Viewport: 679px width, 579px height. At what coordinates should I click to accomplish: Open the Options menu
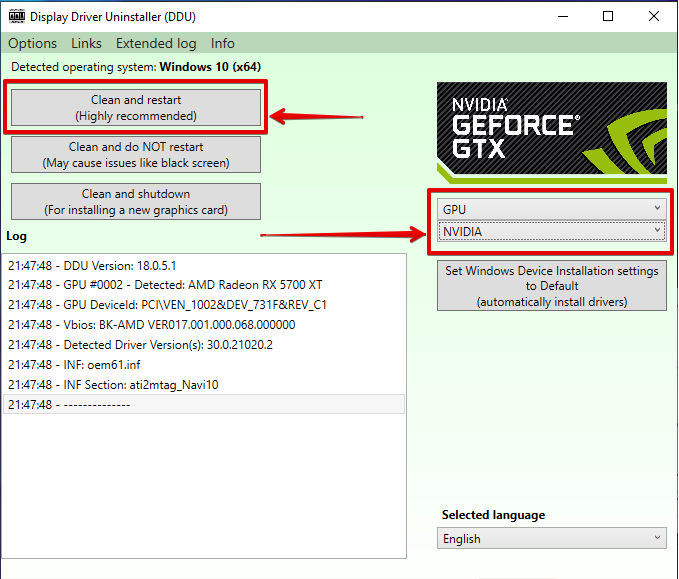click(32, 43)
